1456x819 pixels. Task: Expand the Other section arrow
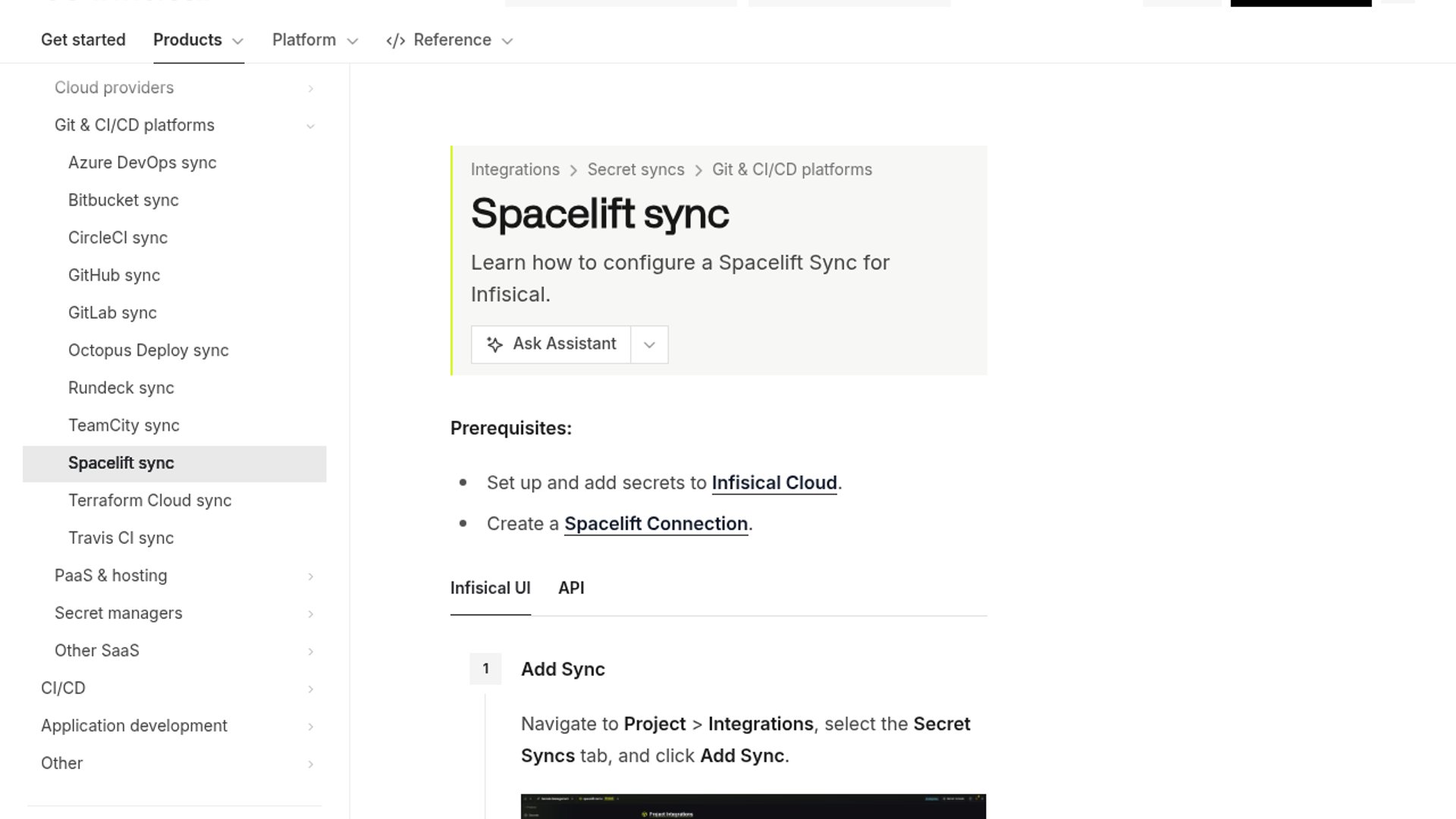coord(310,764)
